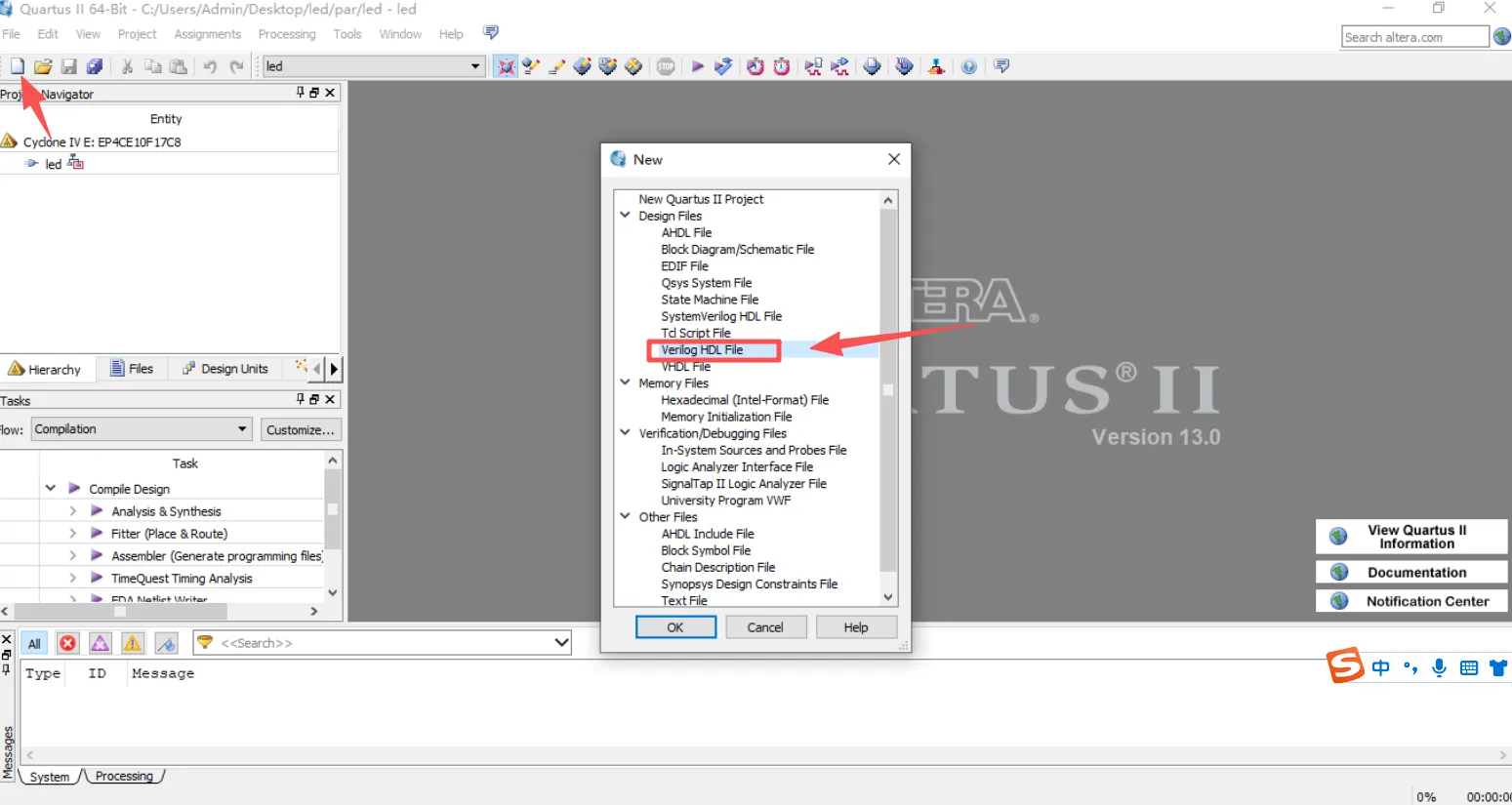Click the Save floppy-disk toolbar icon
1512x805 pixels.
click(x=69, y=66)
